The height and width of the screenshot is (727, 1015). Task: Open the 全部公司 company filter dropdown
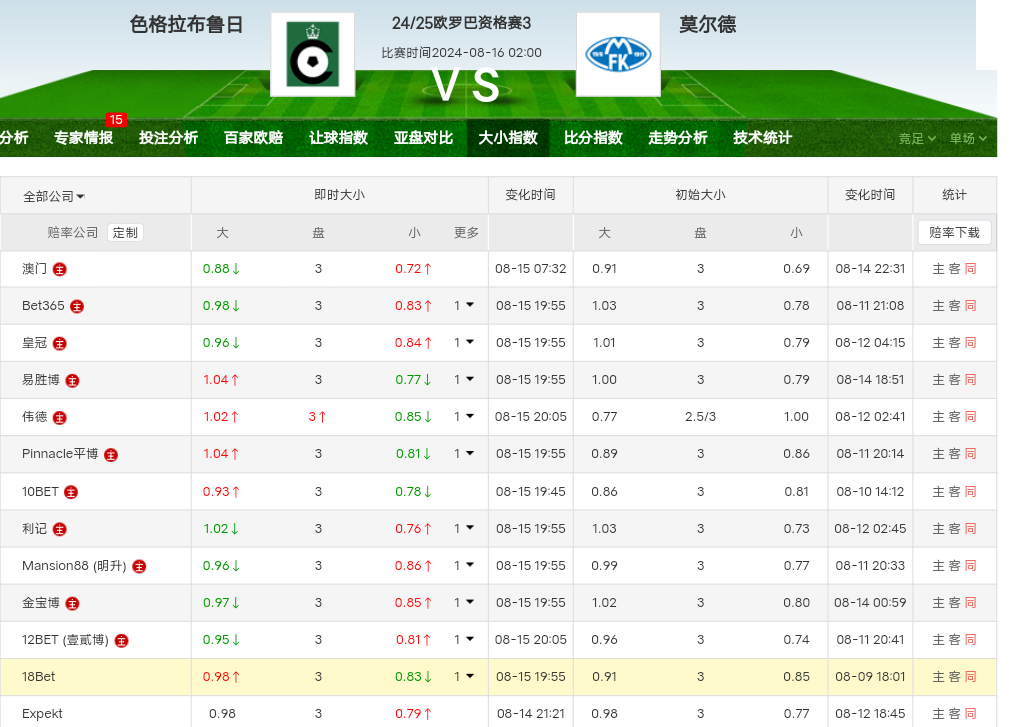point(54,196)
